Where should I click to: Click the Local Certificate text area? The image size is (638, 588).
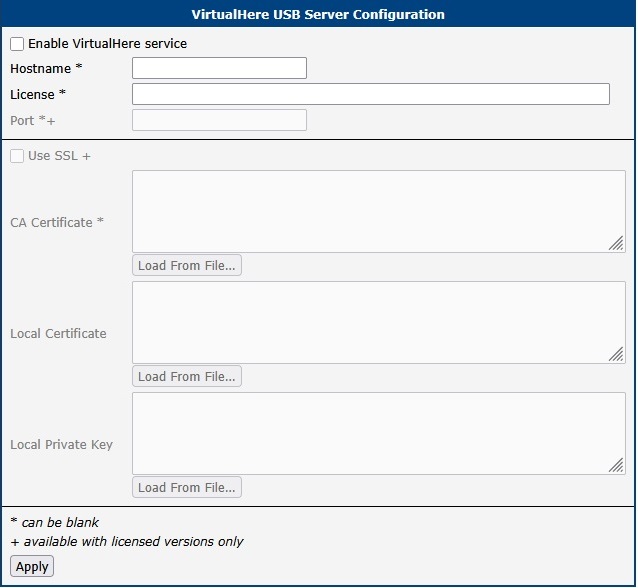(x=379, y=323)
